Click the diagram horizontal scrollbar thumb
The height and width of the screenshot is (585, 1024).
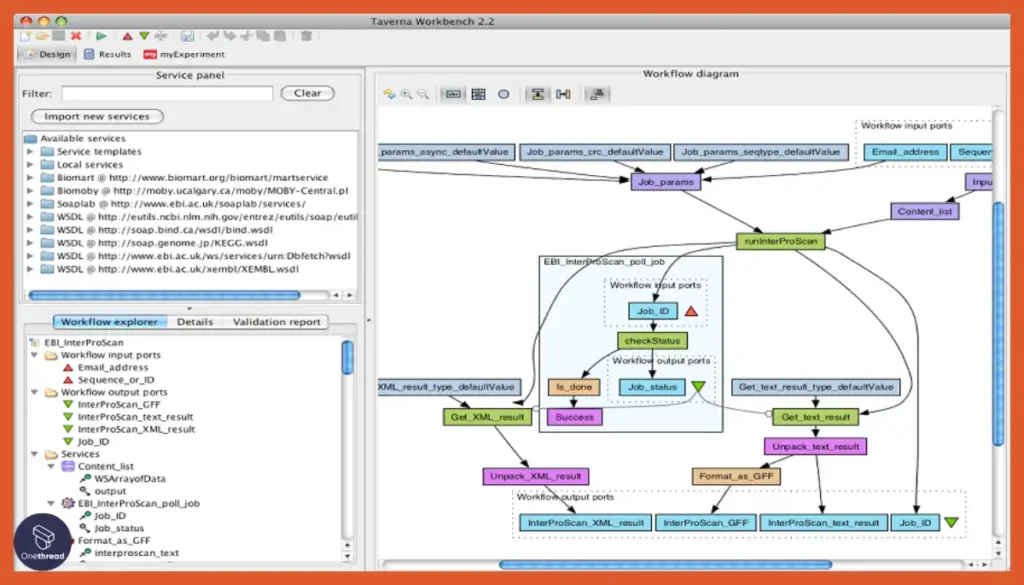click(665, 565)
